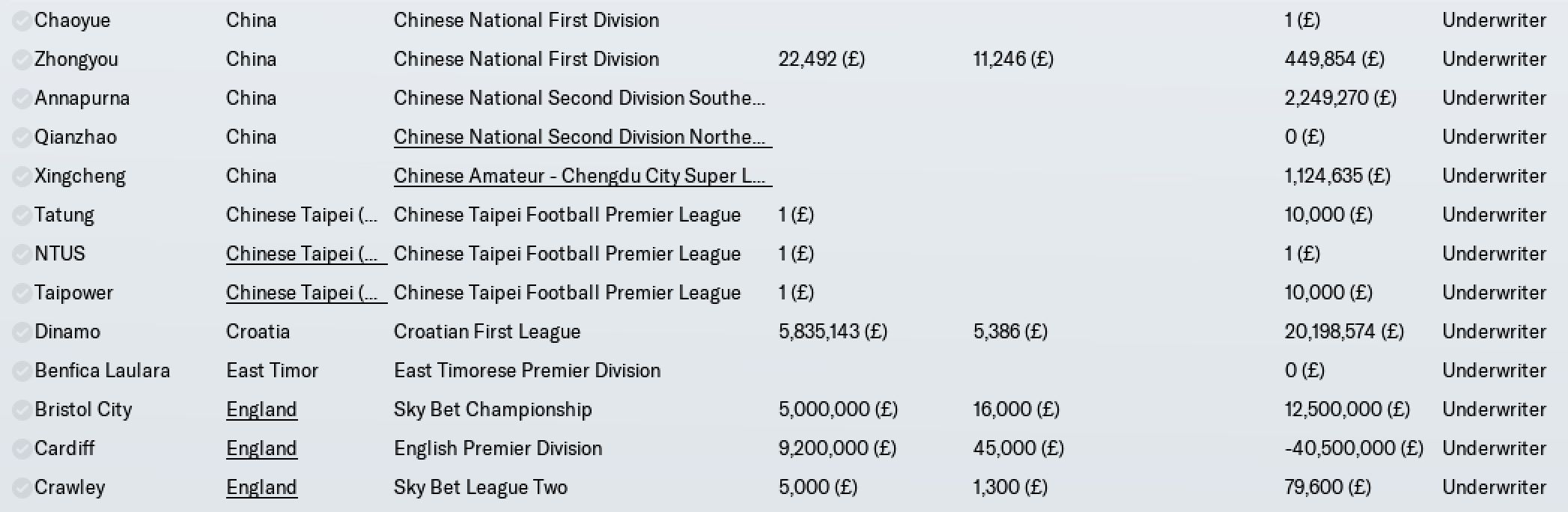Click Dinamo's 20,198,574 balance value
1568x512 pixels.
[x=1344, y=332]
